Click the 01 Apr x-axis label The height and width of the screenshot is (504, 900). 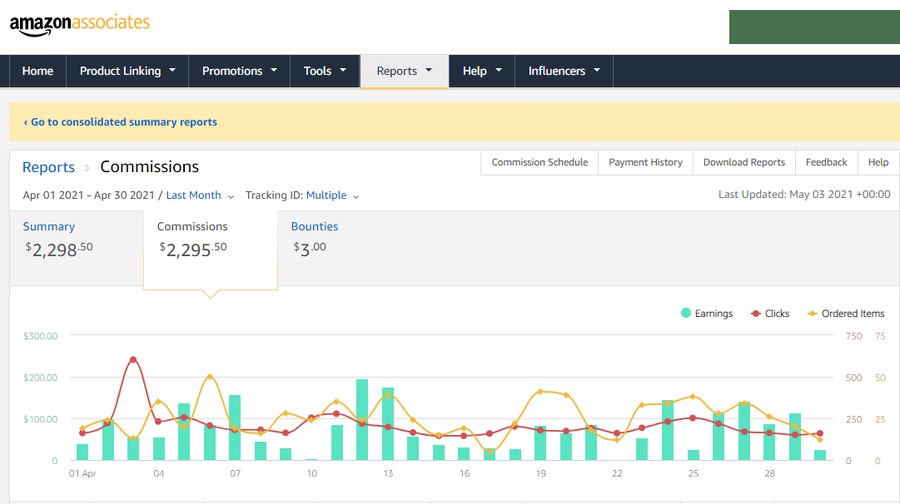tap(82, 474)
